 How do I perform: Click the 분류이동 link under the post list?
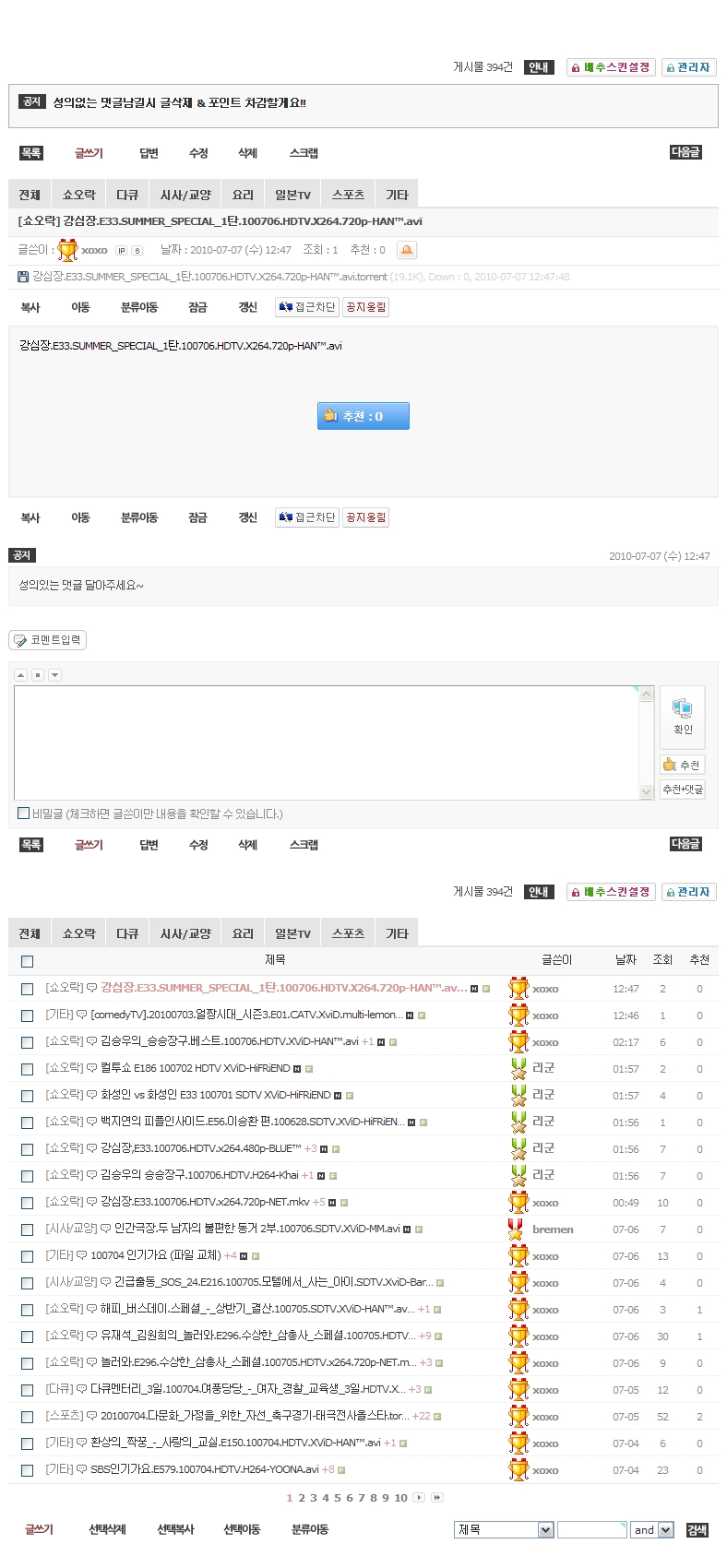click(310, 1529)
